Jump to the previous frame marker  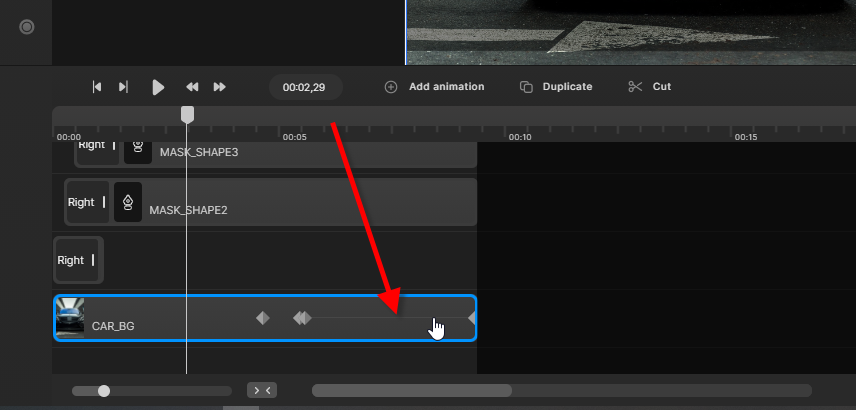pos(97,87)
